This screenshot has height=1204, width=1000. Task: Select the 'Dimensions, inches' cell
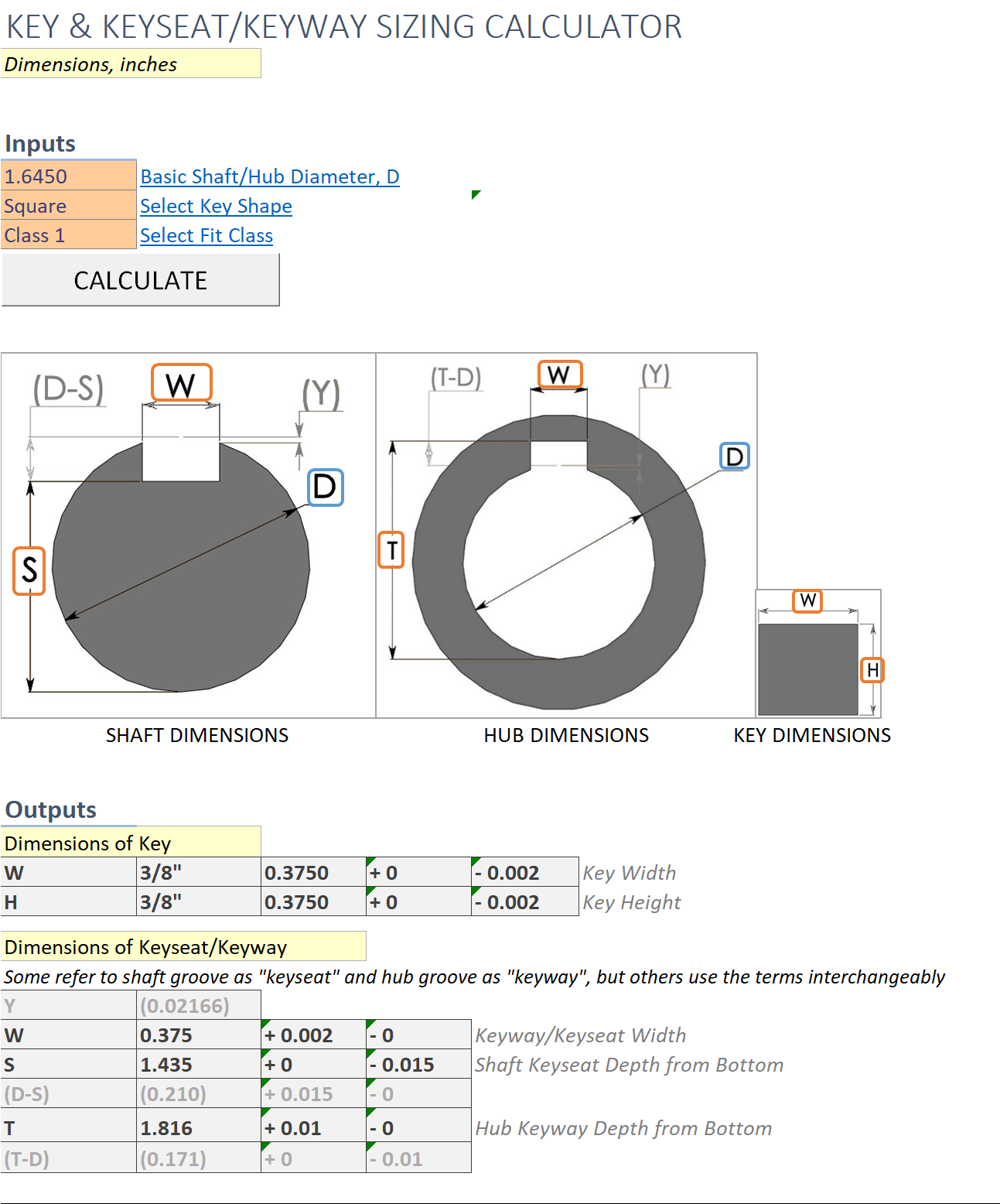click(131, 63)
